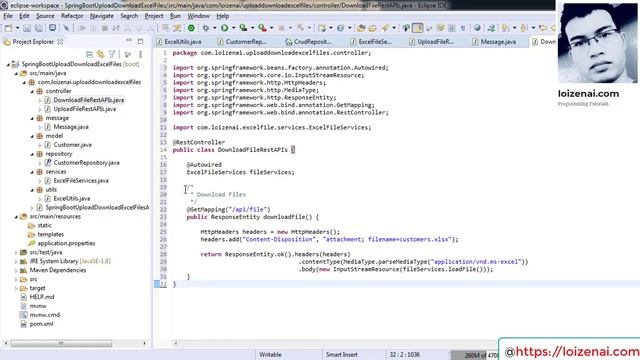This screenshot has width=640, height=360.
Task: Click the Project Explorer horizontal scrollbar
Action: [x=61, y=344]
